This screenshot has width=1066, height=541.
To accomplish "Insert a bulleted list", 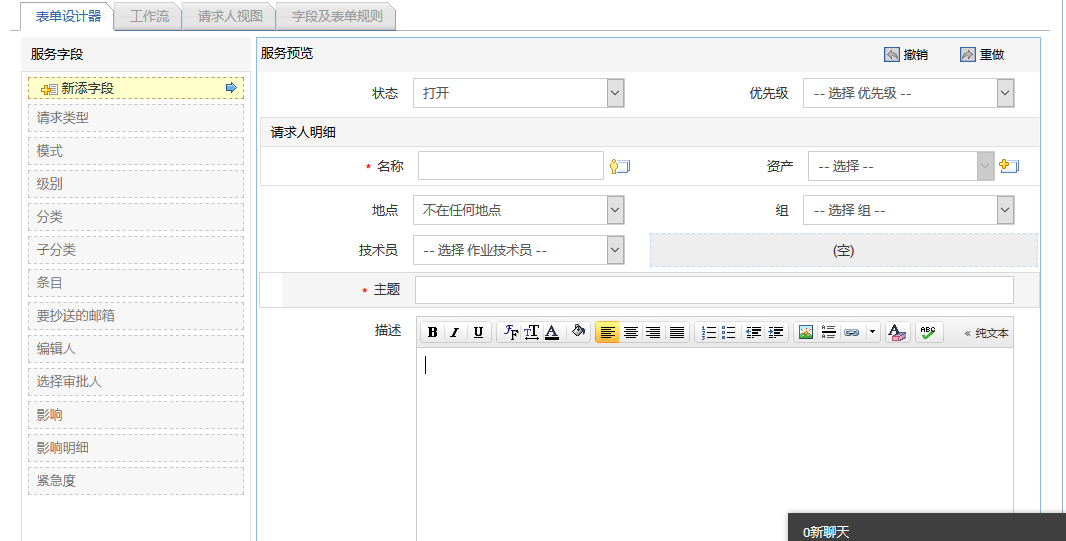I will coord(729,332).
